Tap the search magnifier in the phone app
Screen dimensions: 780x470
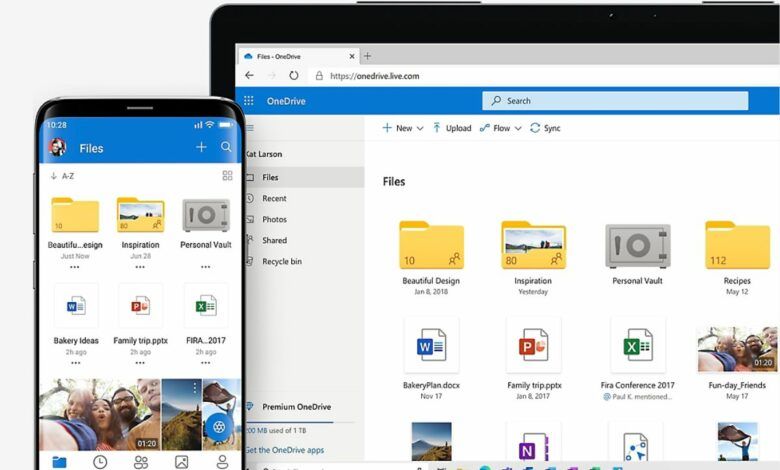227,147
